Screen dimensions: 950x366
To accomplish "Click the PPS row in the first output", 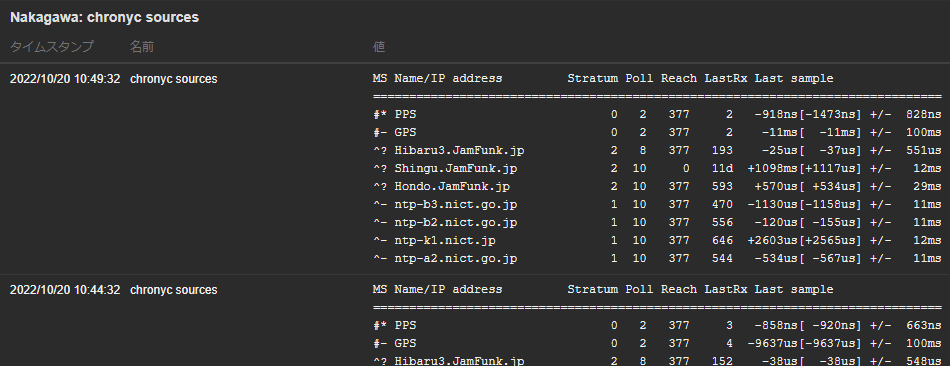I will [x=657, y=114].
